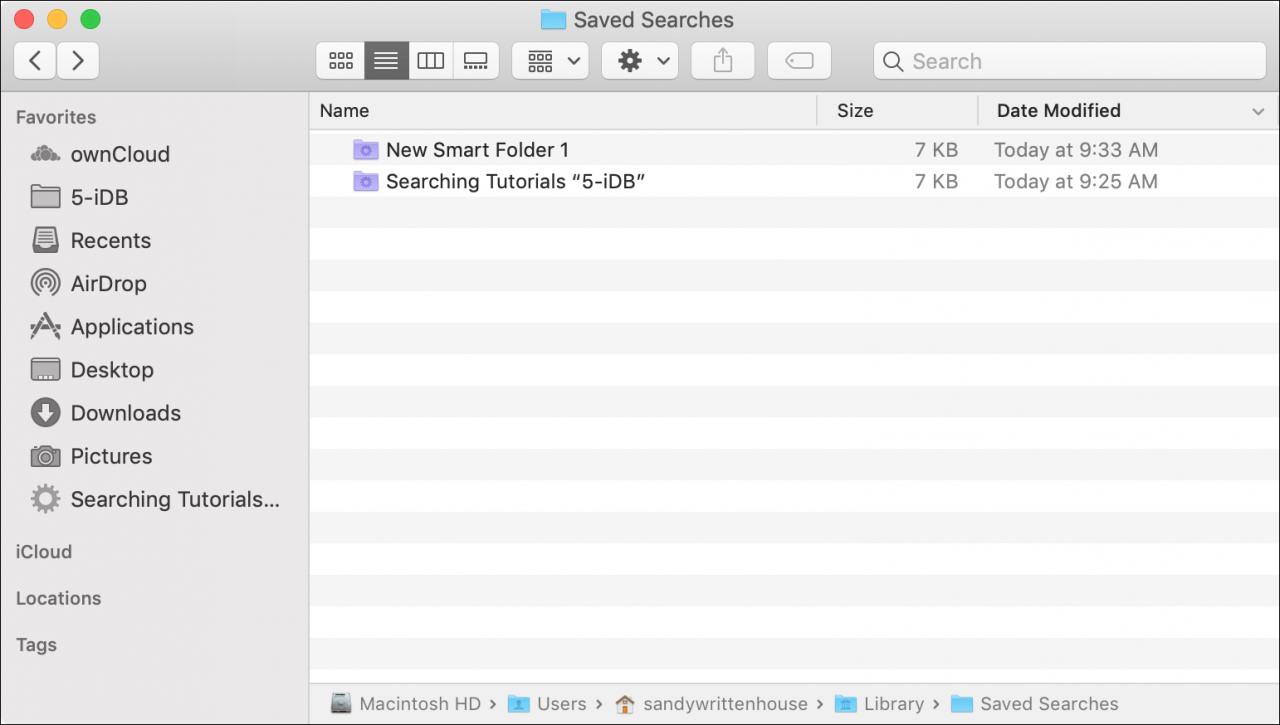This screenshot has width=1280, height=725.
Task: Click the Recents icon
Action: (45, 240)
